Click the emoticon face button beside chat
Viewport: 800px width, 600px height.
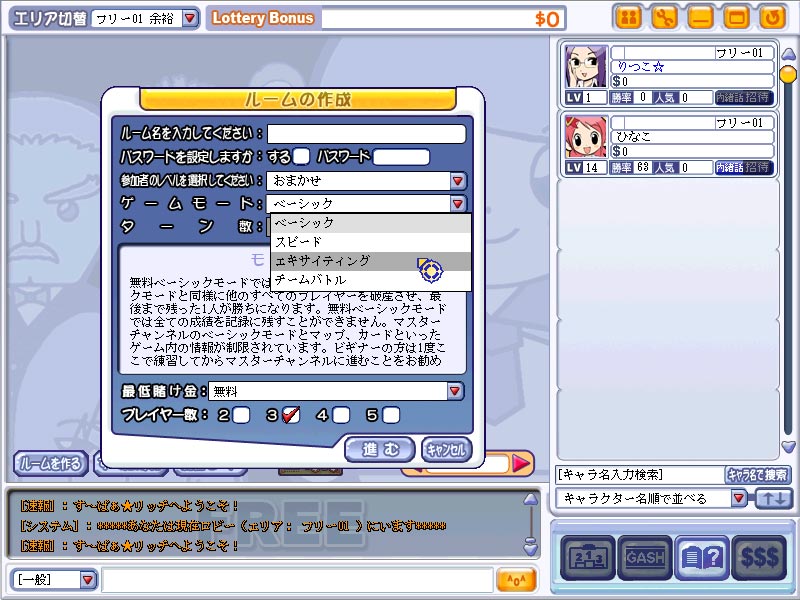[516, 580]
